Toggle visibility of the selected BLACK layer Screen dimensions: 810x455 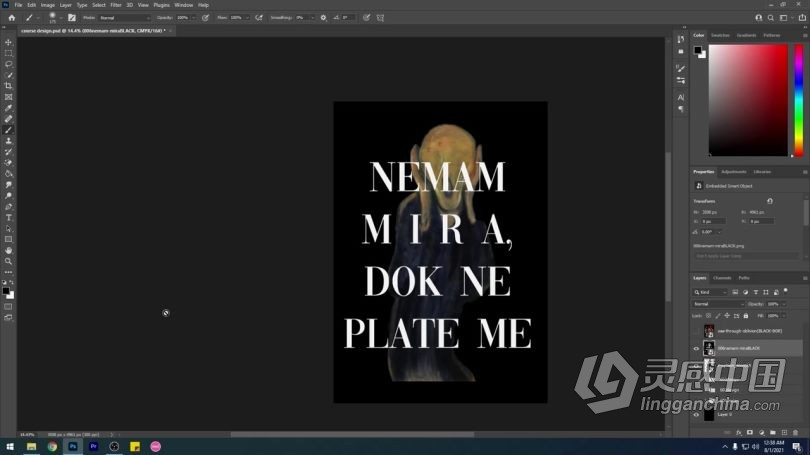click(x=696, y=349)
